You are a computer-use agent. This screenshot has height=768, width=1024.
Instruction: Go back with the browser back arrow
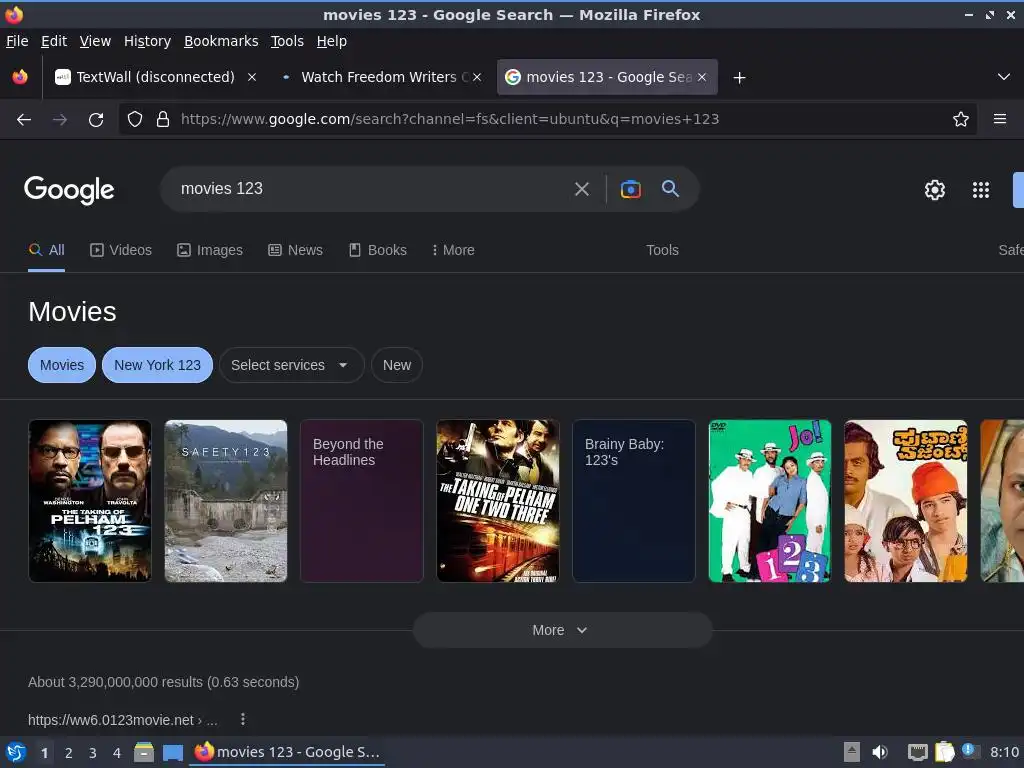[x=24, y=120]
